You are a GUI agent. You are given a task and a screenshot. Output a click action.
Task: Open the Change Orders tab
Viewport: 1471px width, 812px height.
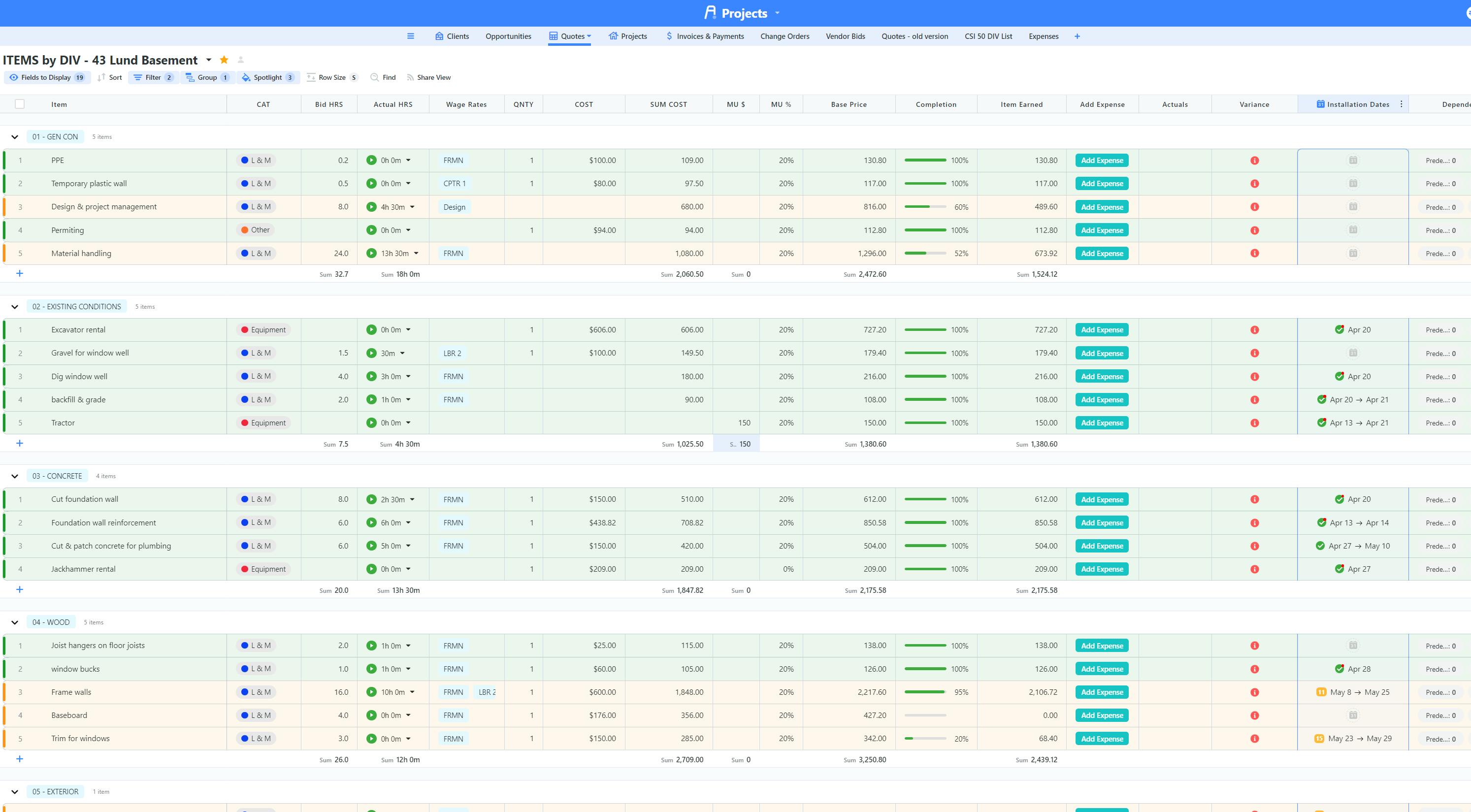click(x=785, y=36)
